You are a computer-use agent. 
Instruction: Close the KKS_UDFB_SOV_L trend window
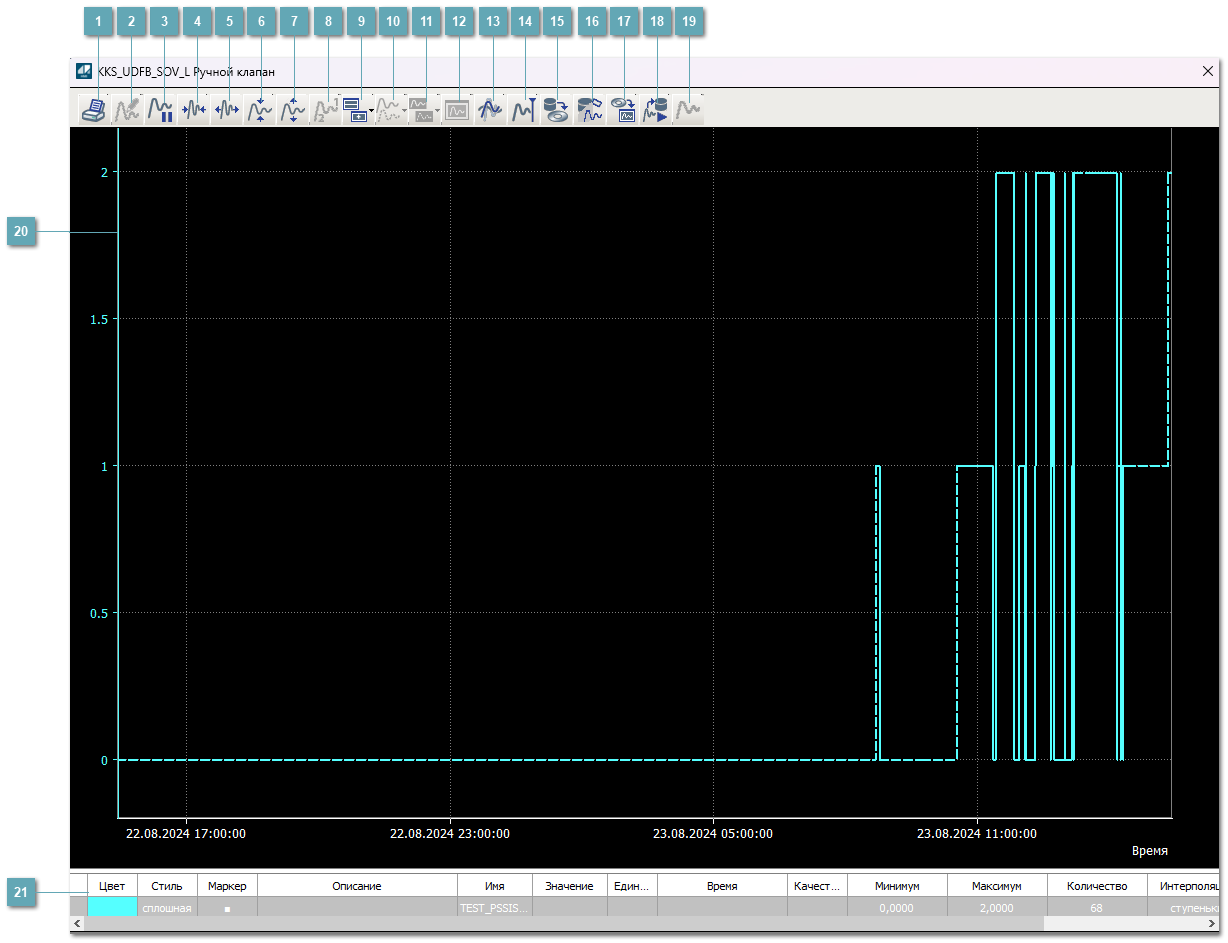[1207, 72]
